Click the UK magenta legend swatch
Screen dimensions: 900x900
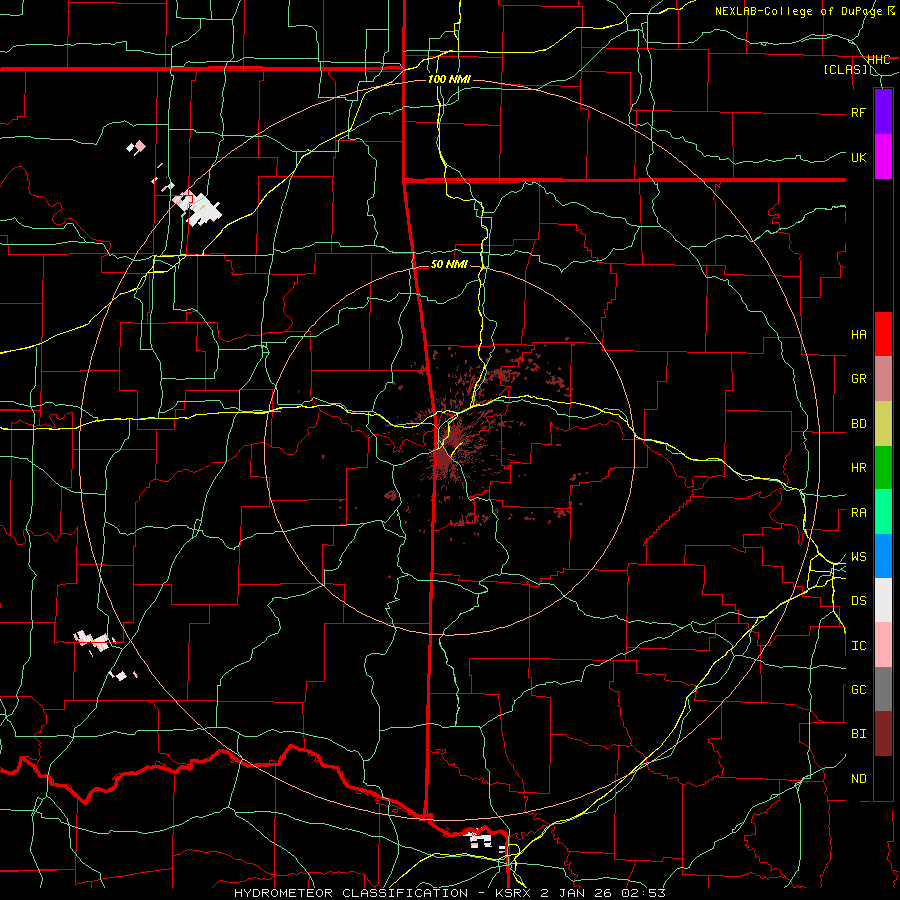pyautogui.click(x=883, y=156)
